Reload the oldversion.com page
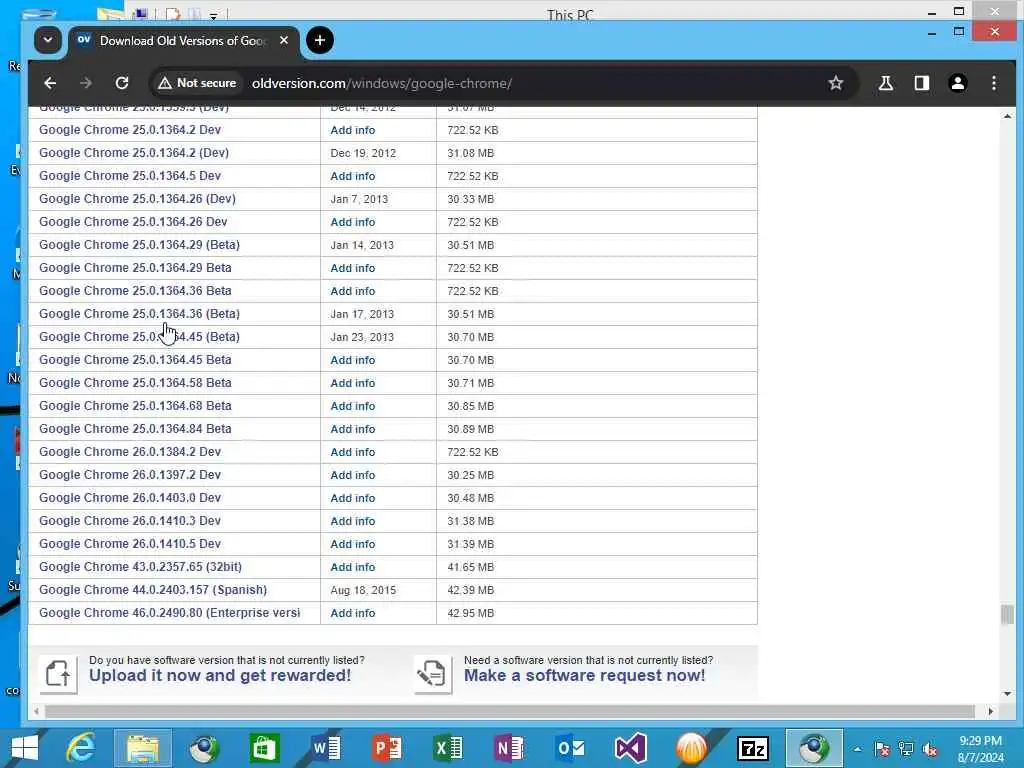Viewport: 1024px width, 768px height. (122, 84)
